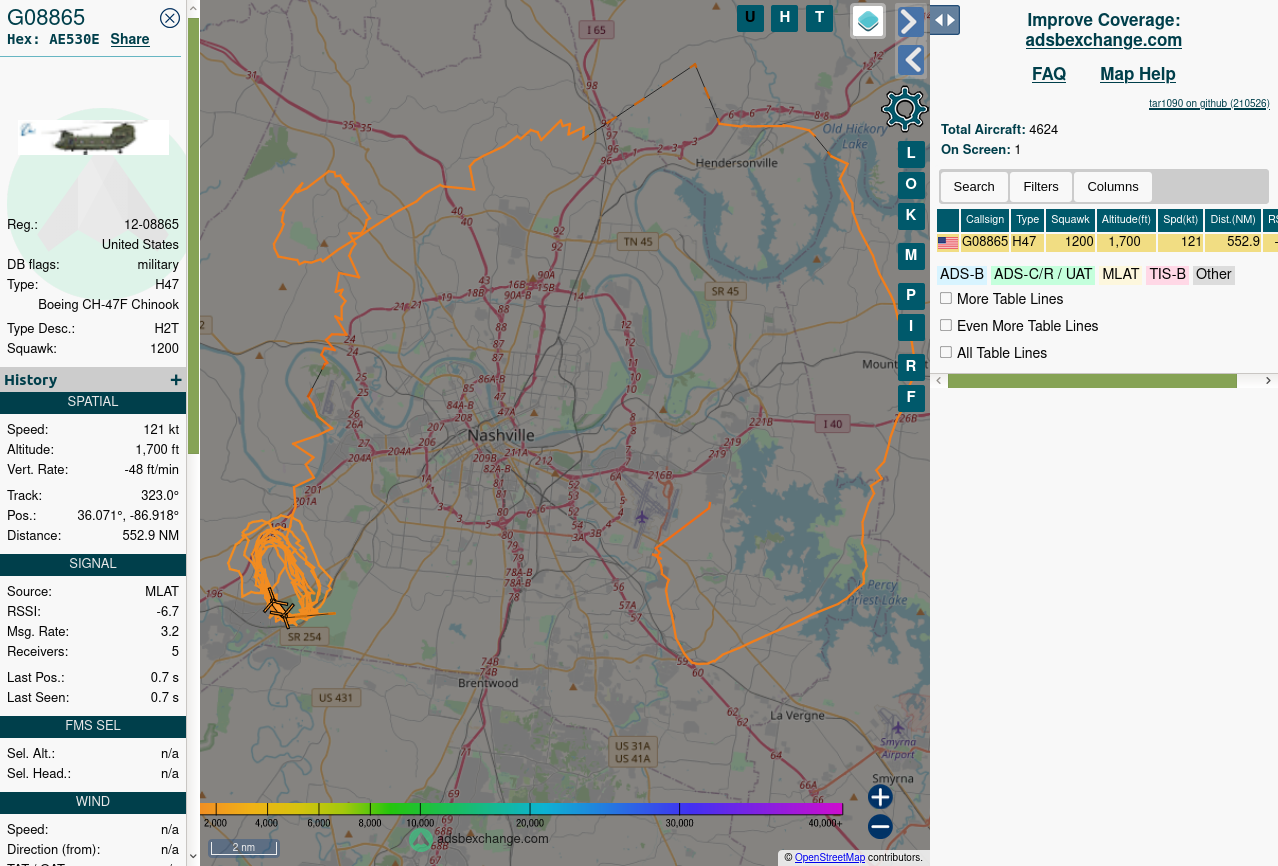
Task: Toggle the P map option
Action: (x=911, y=296)
